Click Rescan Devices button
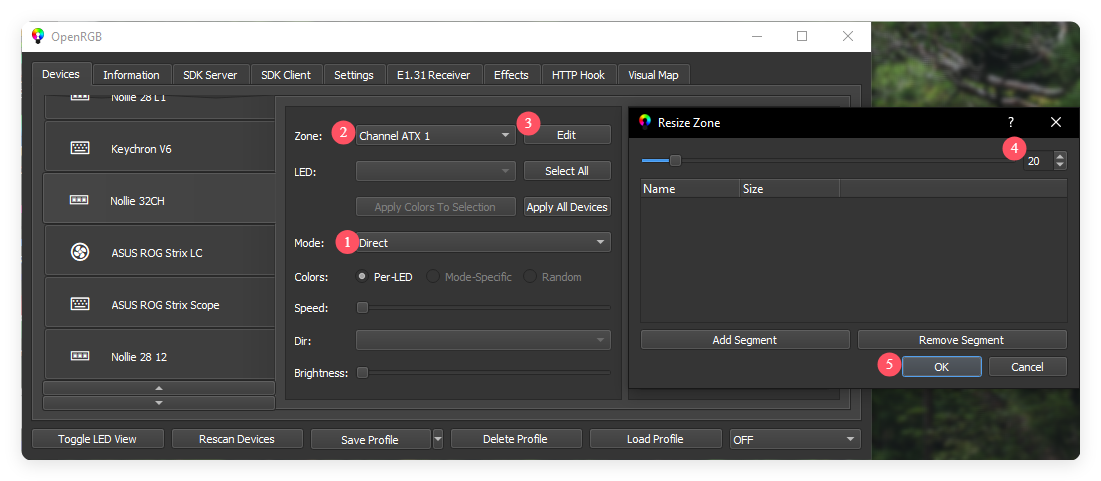 (x=237, y=439)
